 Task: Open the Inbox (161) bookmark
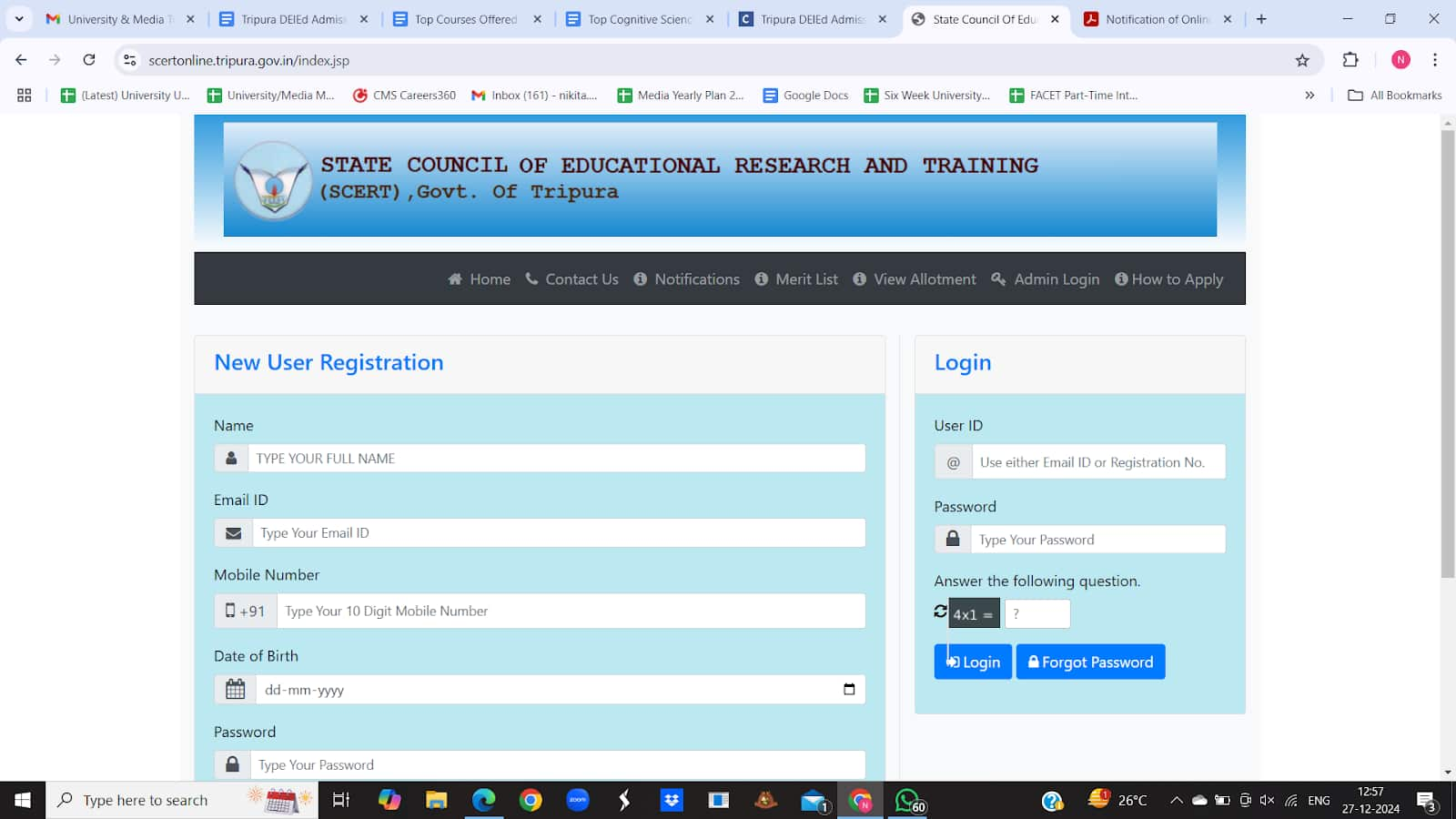click(x=534, y=95)
